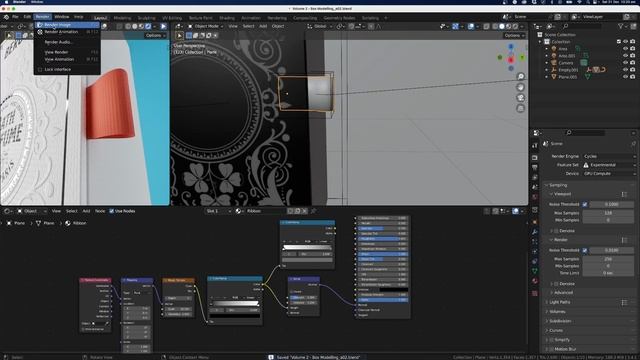Expand the Volumes panel

click(557, 312)
